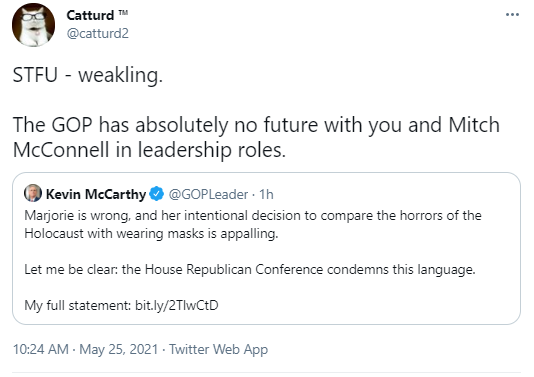Click Kevin McCarthy's small avatar
Viewport: 534px width, 377px height.
(x=33, y=193)
